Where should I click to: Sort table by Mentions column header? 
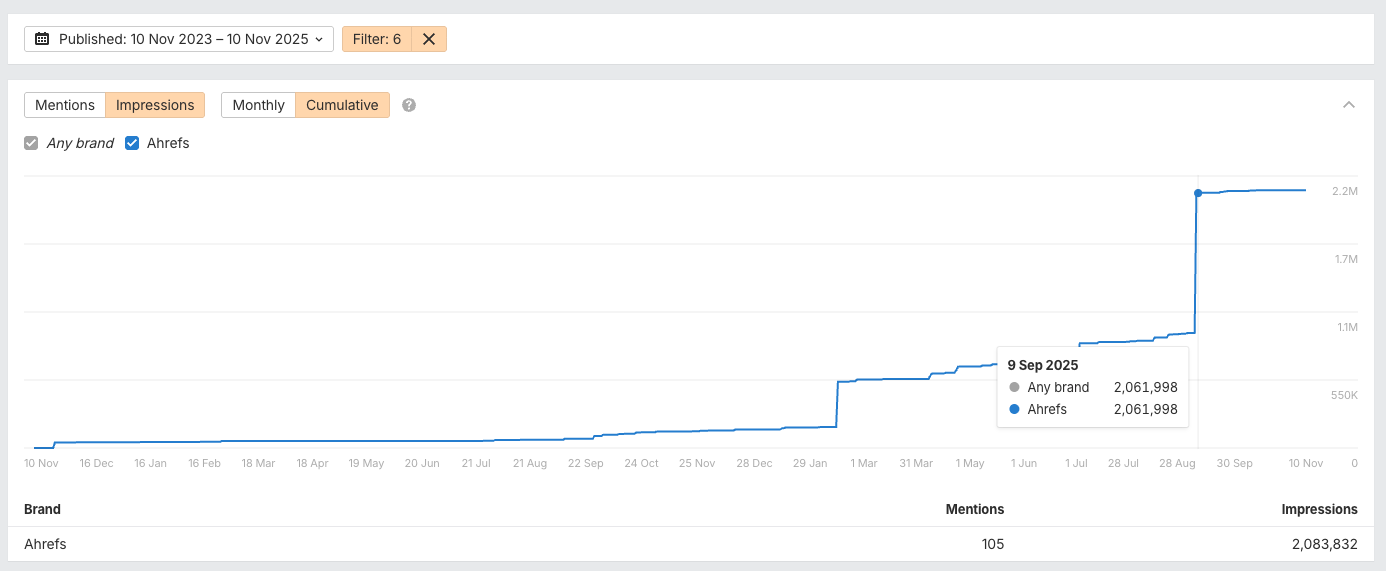[974, 509]
